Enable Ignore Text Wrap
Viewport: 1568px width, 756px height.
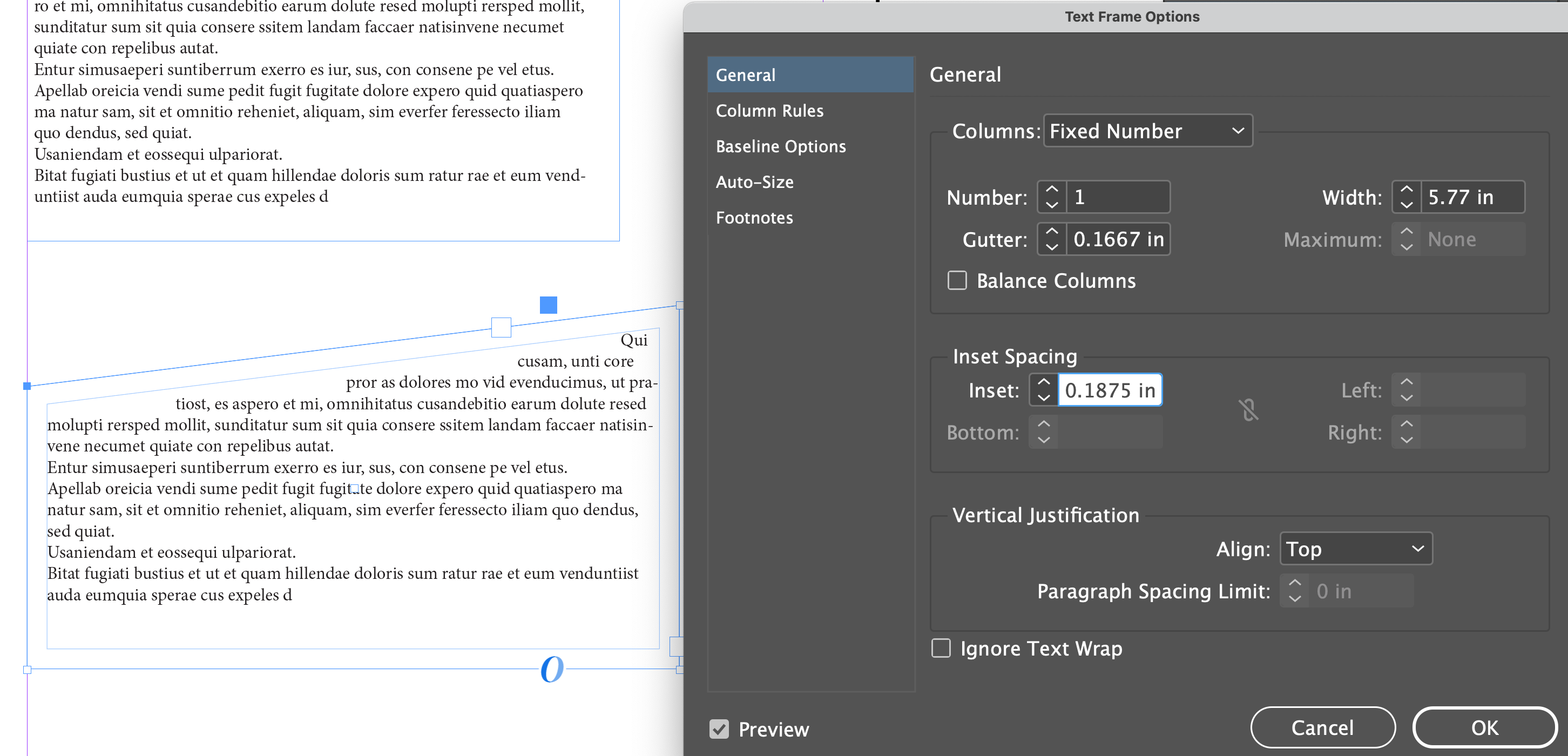(x=941, y=648)
